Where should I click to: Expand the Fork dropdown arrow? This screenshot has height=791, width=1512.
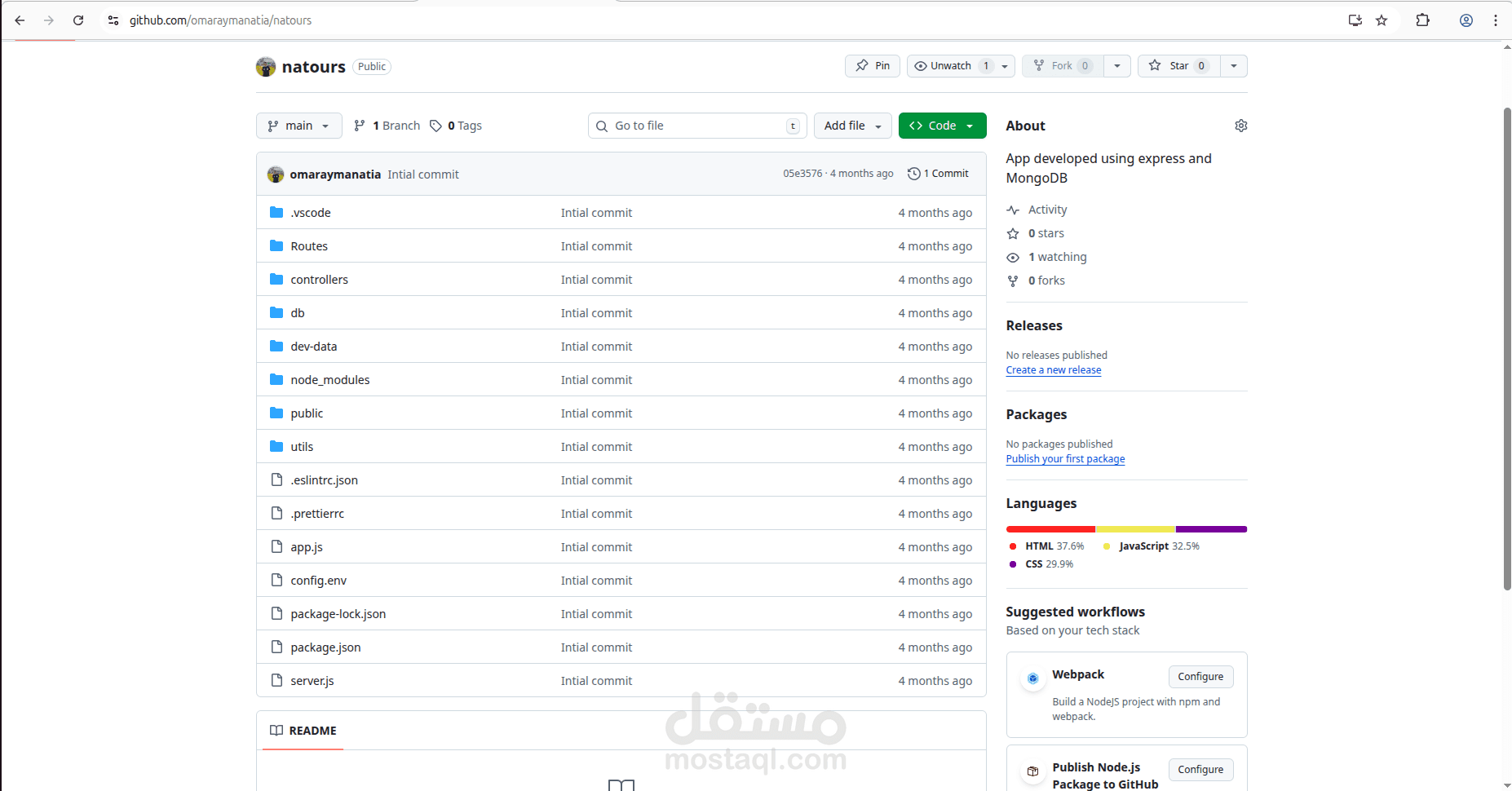click(x=1117, y=66)
